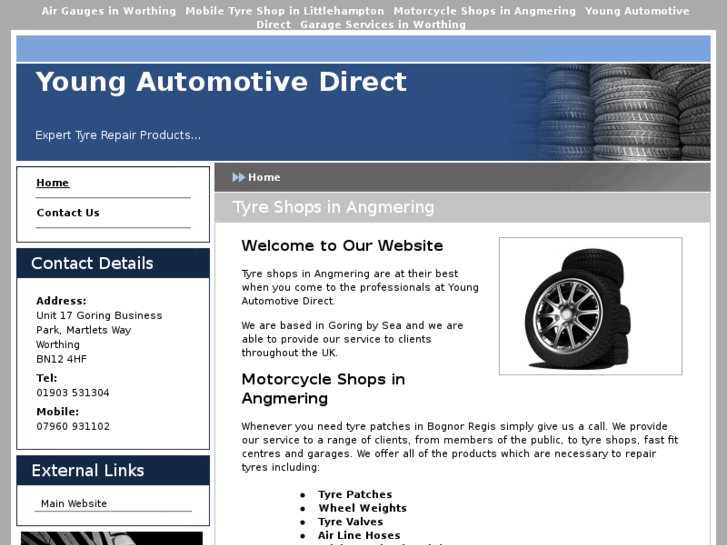This screenshot has height=545, width=727.
Task: Click the Air Line Hoses list item
Action: (x=359, y=535)
